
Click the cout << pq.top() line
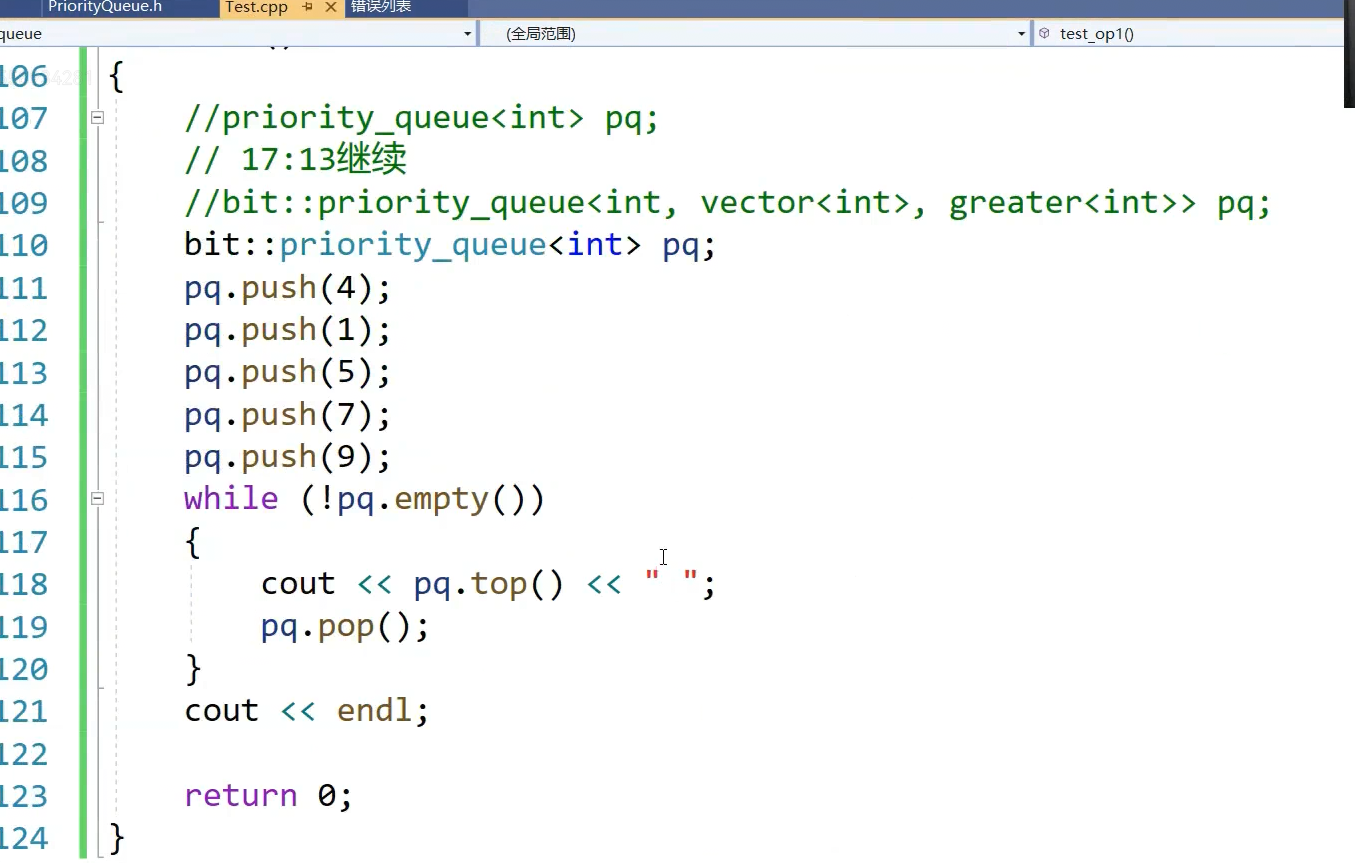click(489, 584)
